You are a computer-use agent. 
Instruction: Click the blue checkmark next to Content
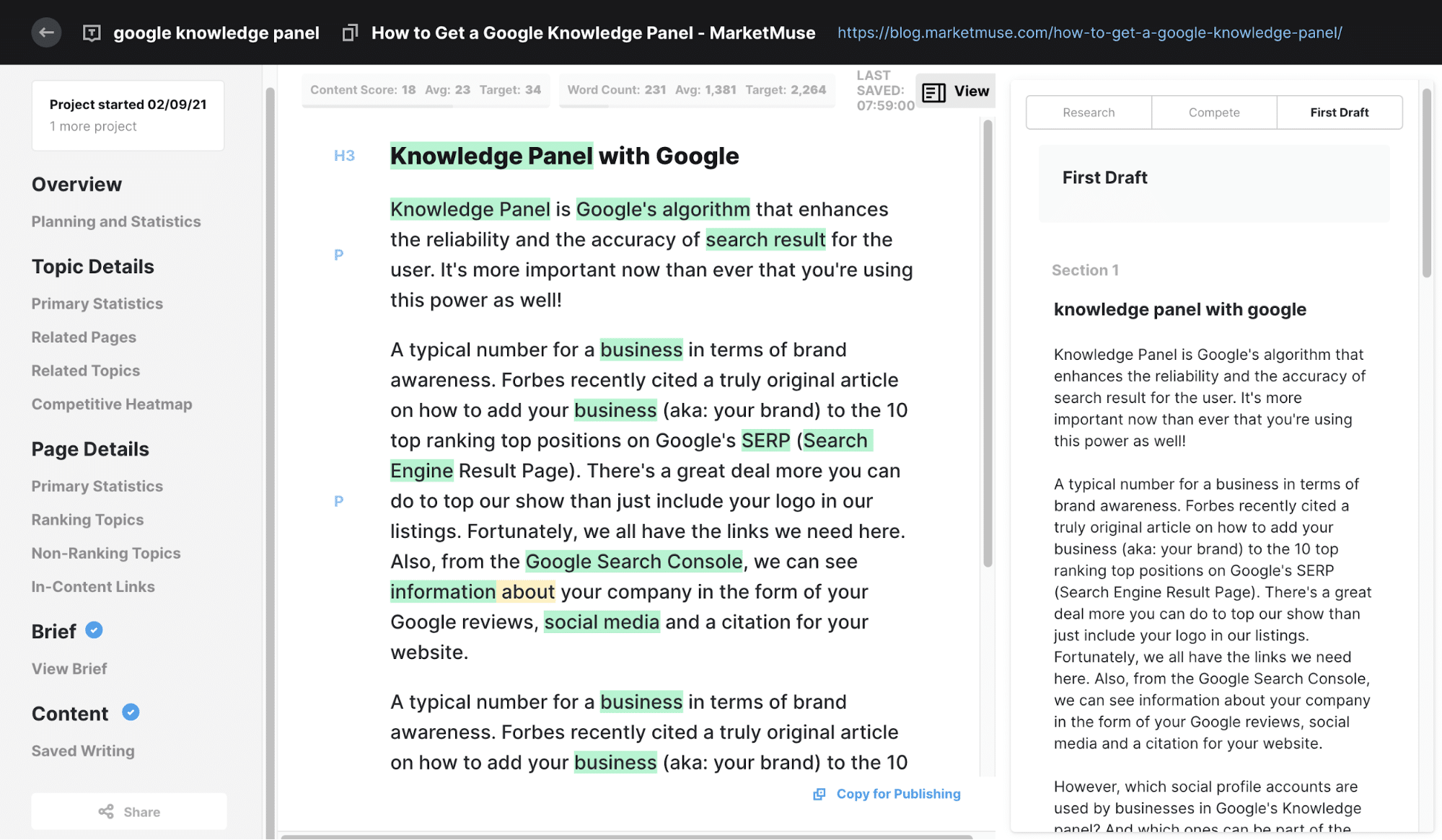click(x=131, y=712)
